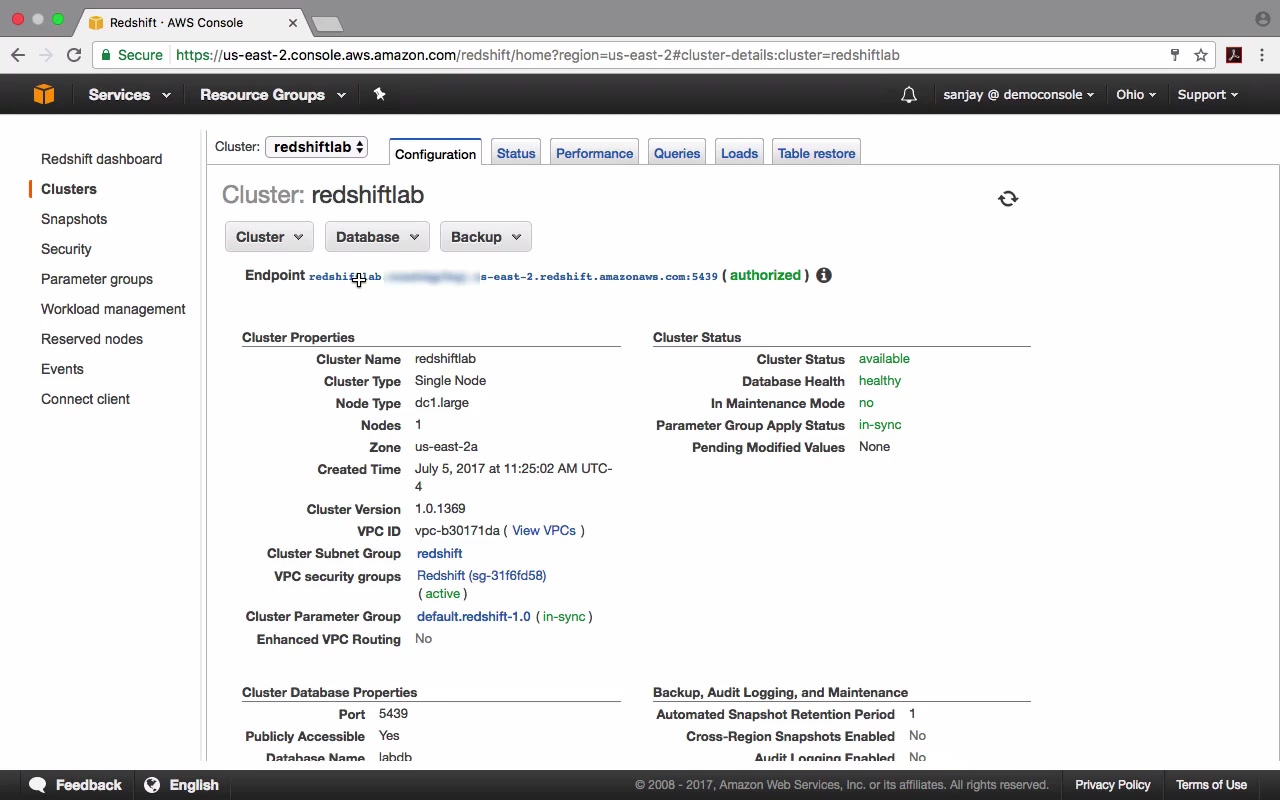Open the Redshift (sg-31f6fd58) security group link
This screenshot has height=800, width=1280.
point(481,576)
